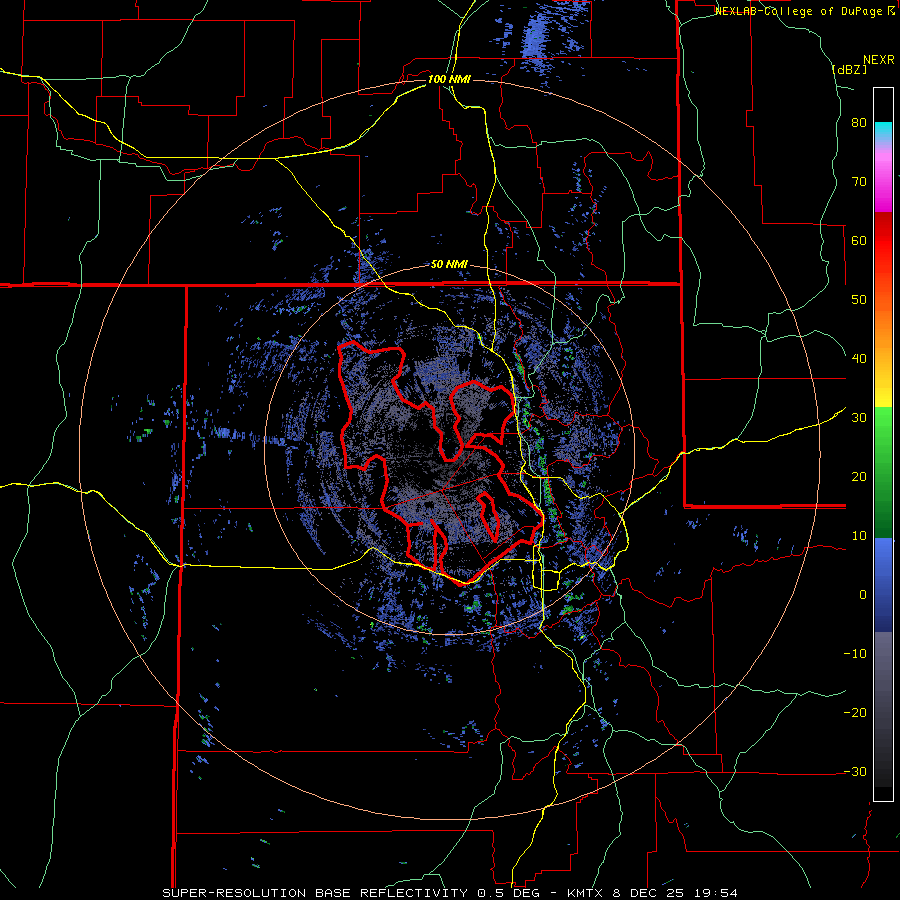Click the 'SUPER-RESOLUTION BASE REFLECTIVITY' caption text
This screenshot has height=900, width=900.
pos(315,893)
